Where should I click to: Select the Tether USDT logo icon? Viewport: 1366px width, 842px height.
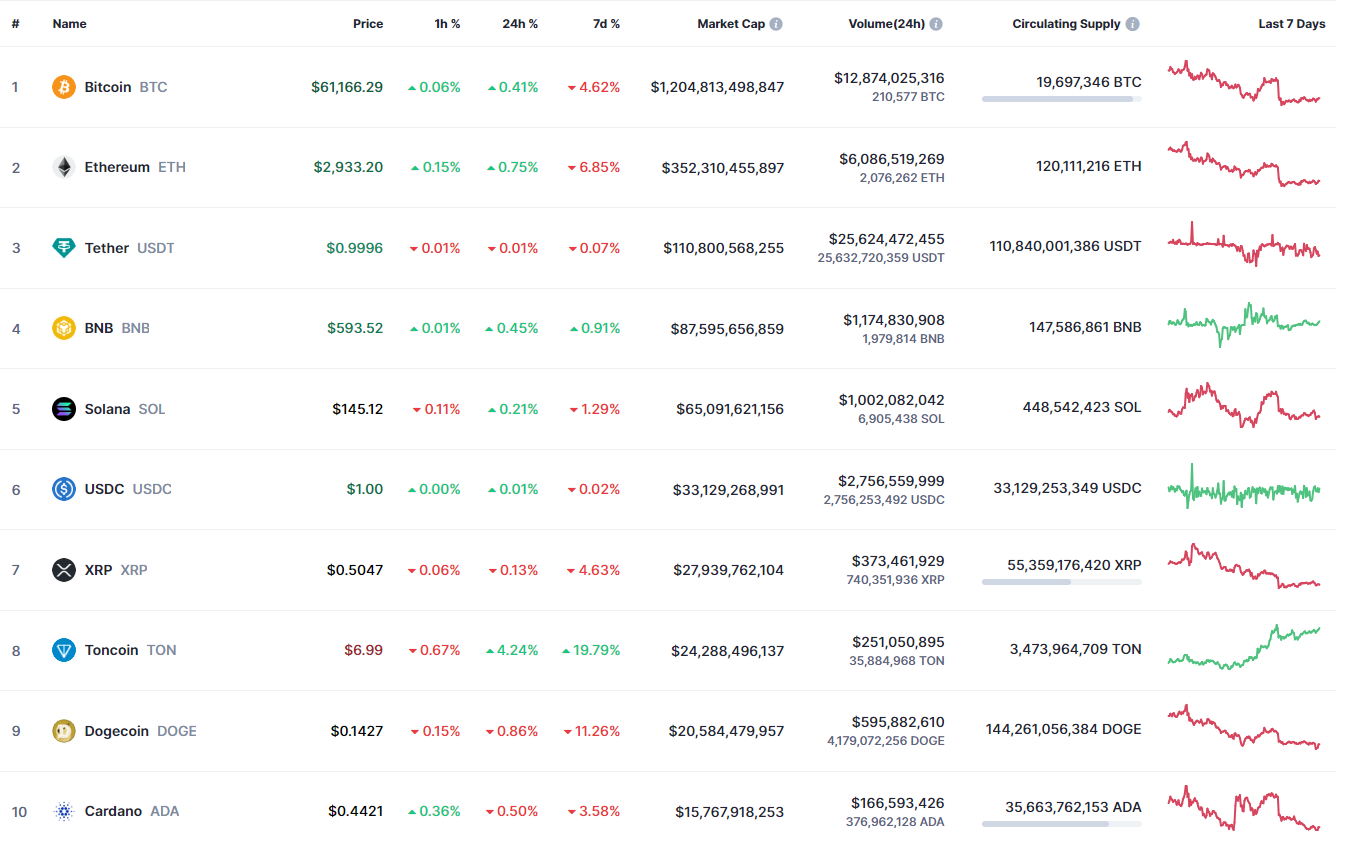(x=63, y=247)
